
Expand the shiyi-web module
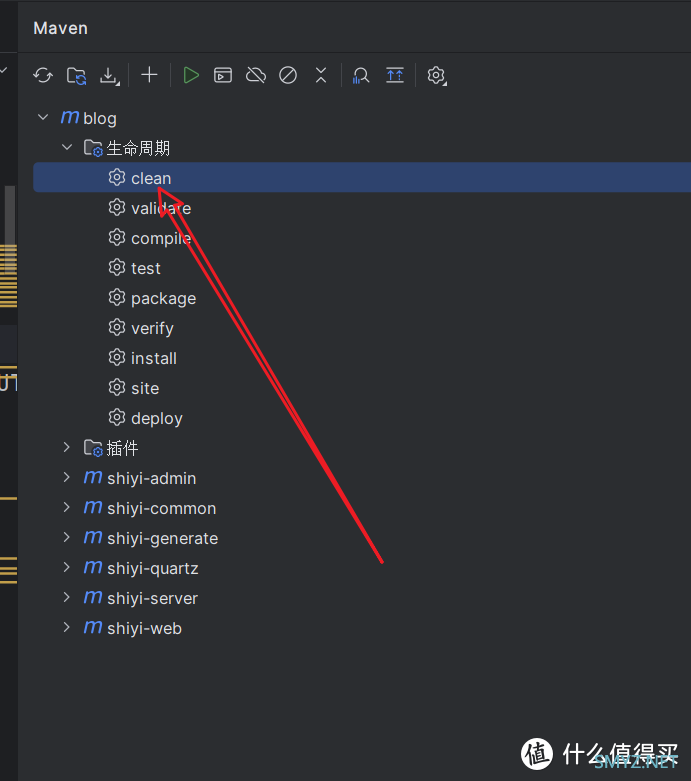[67, 627]
